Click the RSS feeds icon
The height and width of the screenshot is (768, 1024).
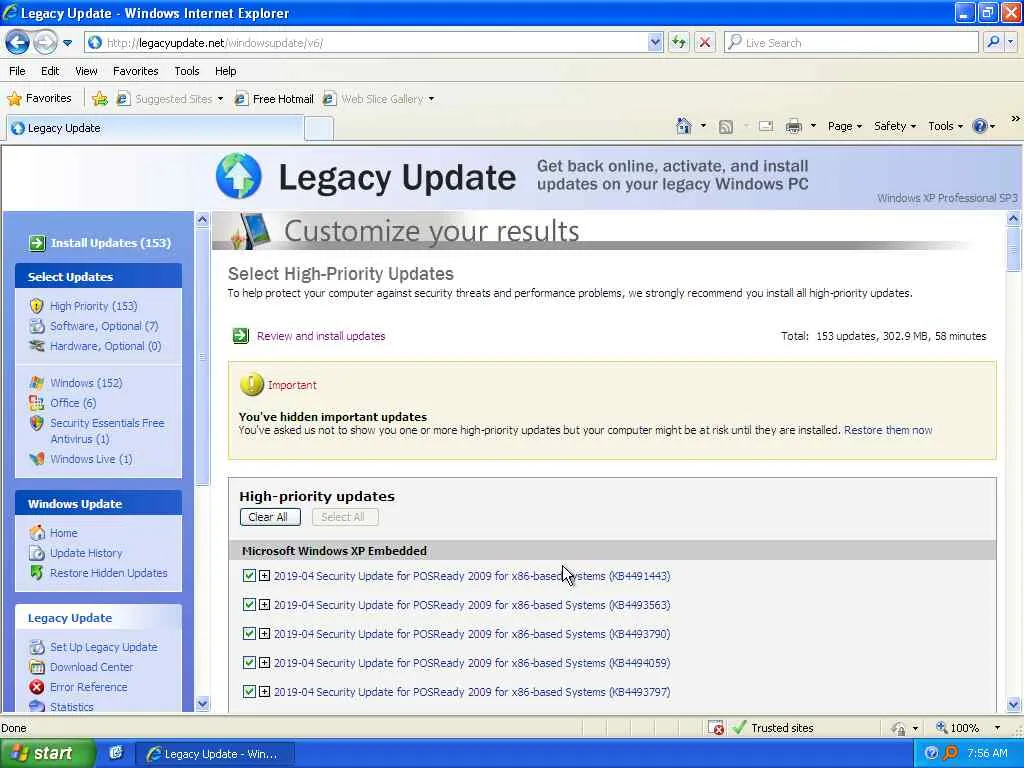coord(725,126)
